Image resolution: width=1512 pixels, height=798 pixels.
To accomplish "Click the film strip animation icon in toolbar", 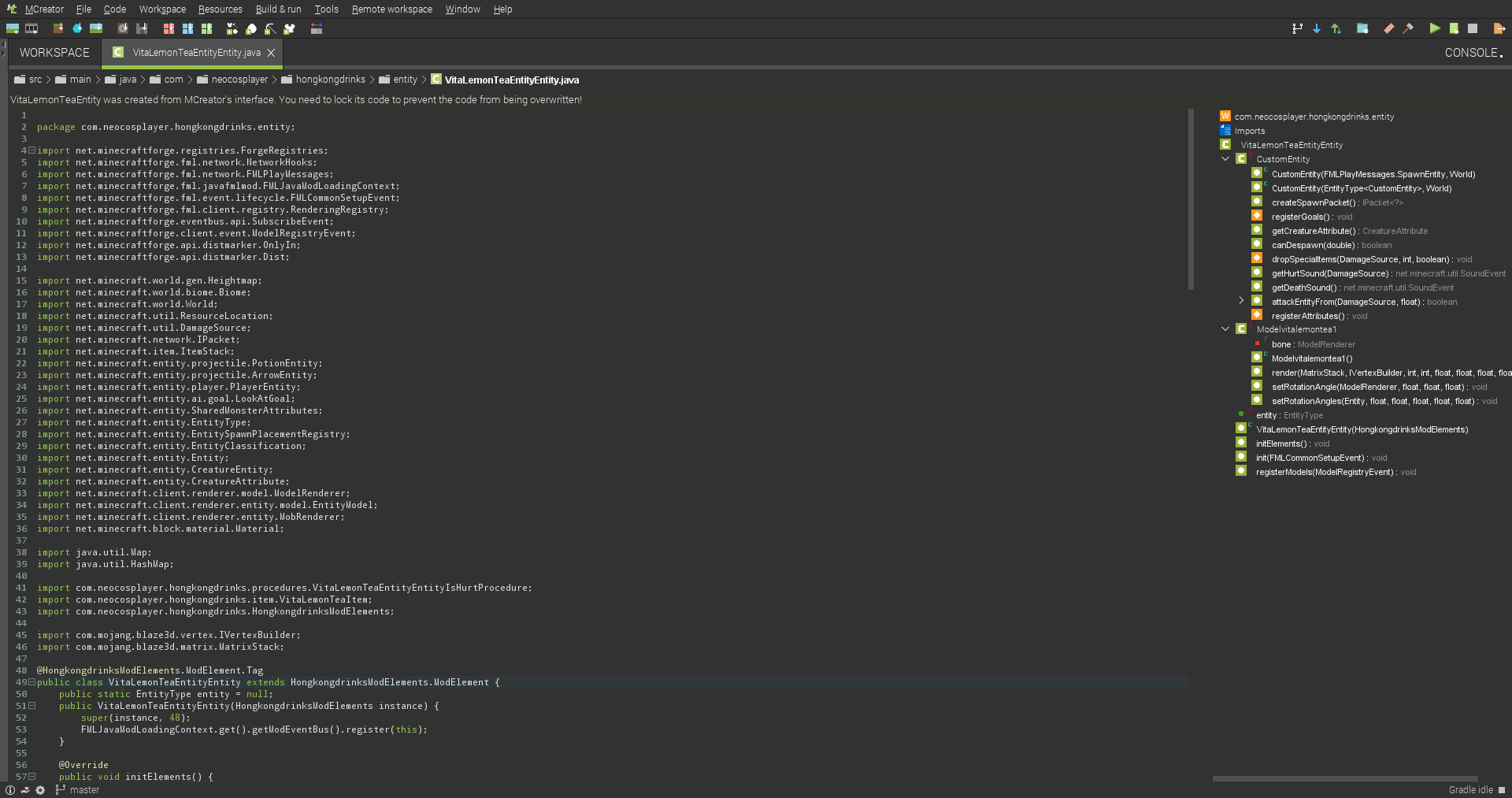I will [31, 28].
